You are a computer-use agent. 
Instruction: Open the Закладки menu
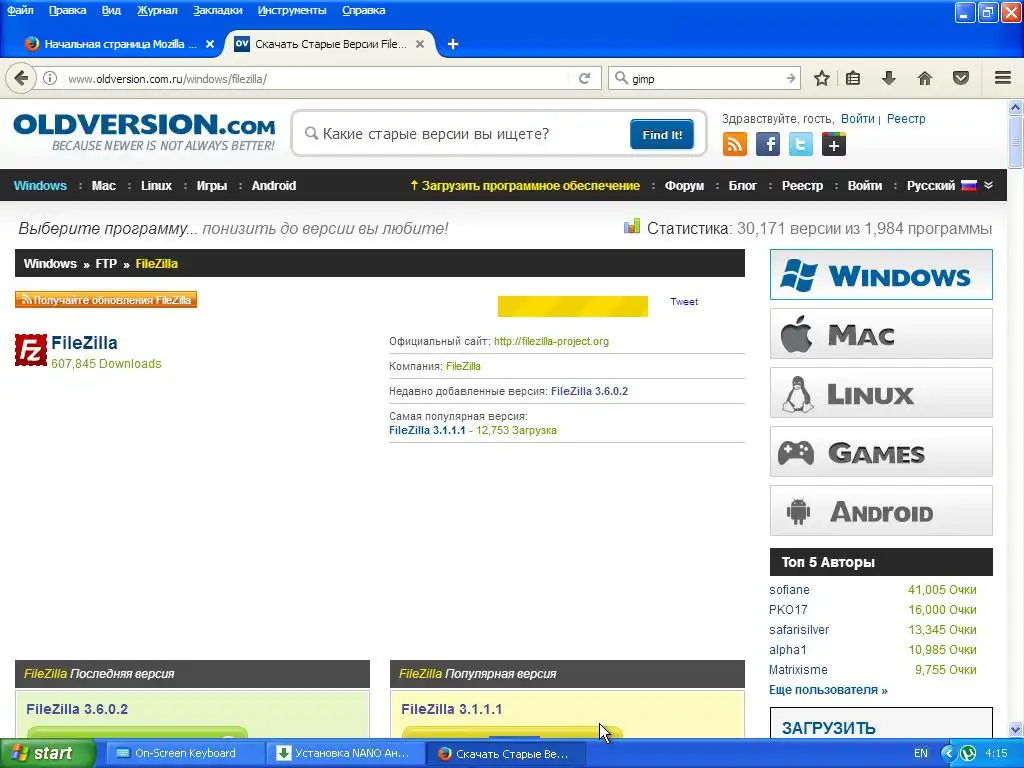(x=217, y=10)
